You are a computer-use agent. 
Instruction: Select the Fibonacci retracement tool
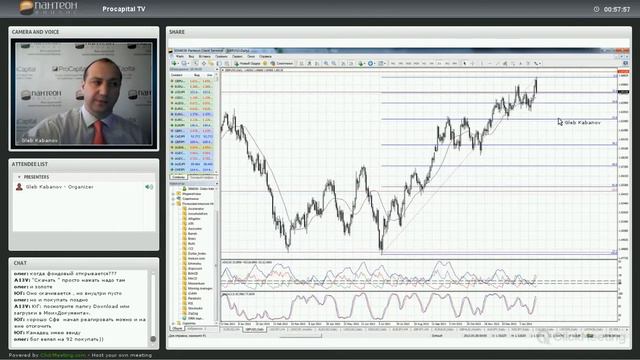(x=513, y=63)
